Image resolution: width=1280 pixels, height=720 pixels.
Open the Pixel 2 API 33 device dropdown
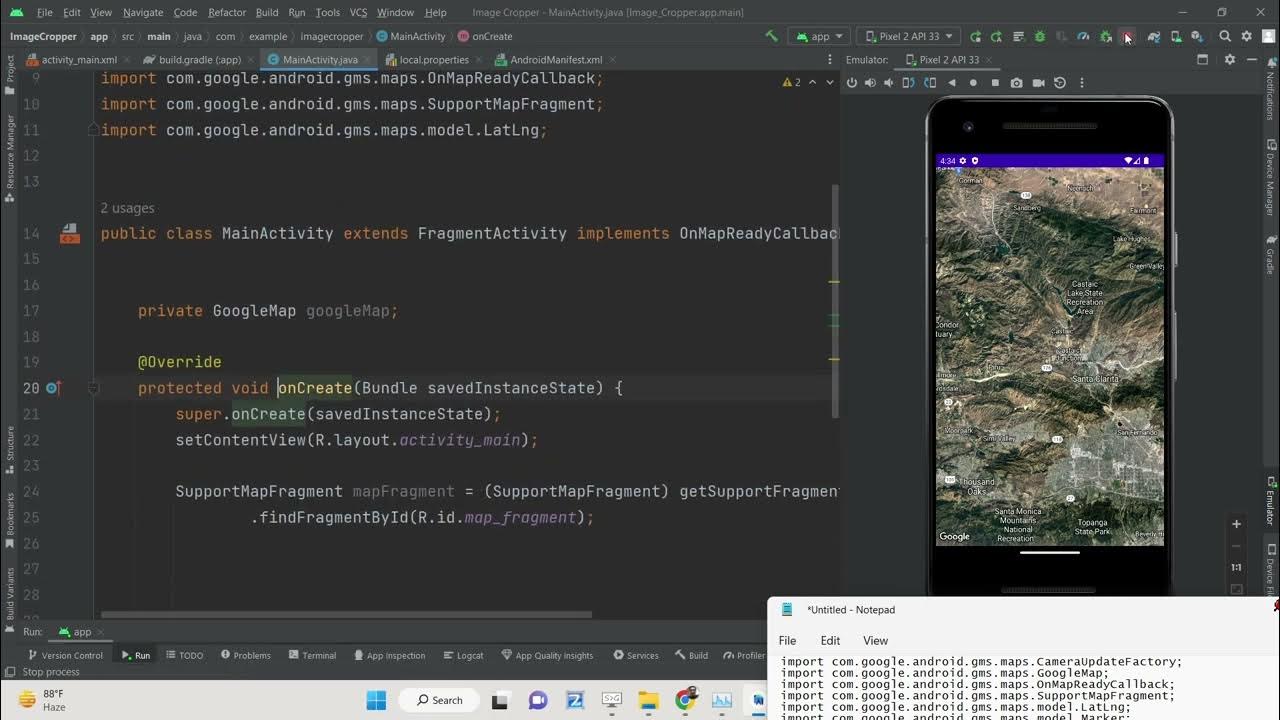[x=908, y=36]
